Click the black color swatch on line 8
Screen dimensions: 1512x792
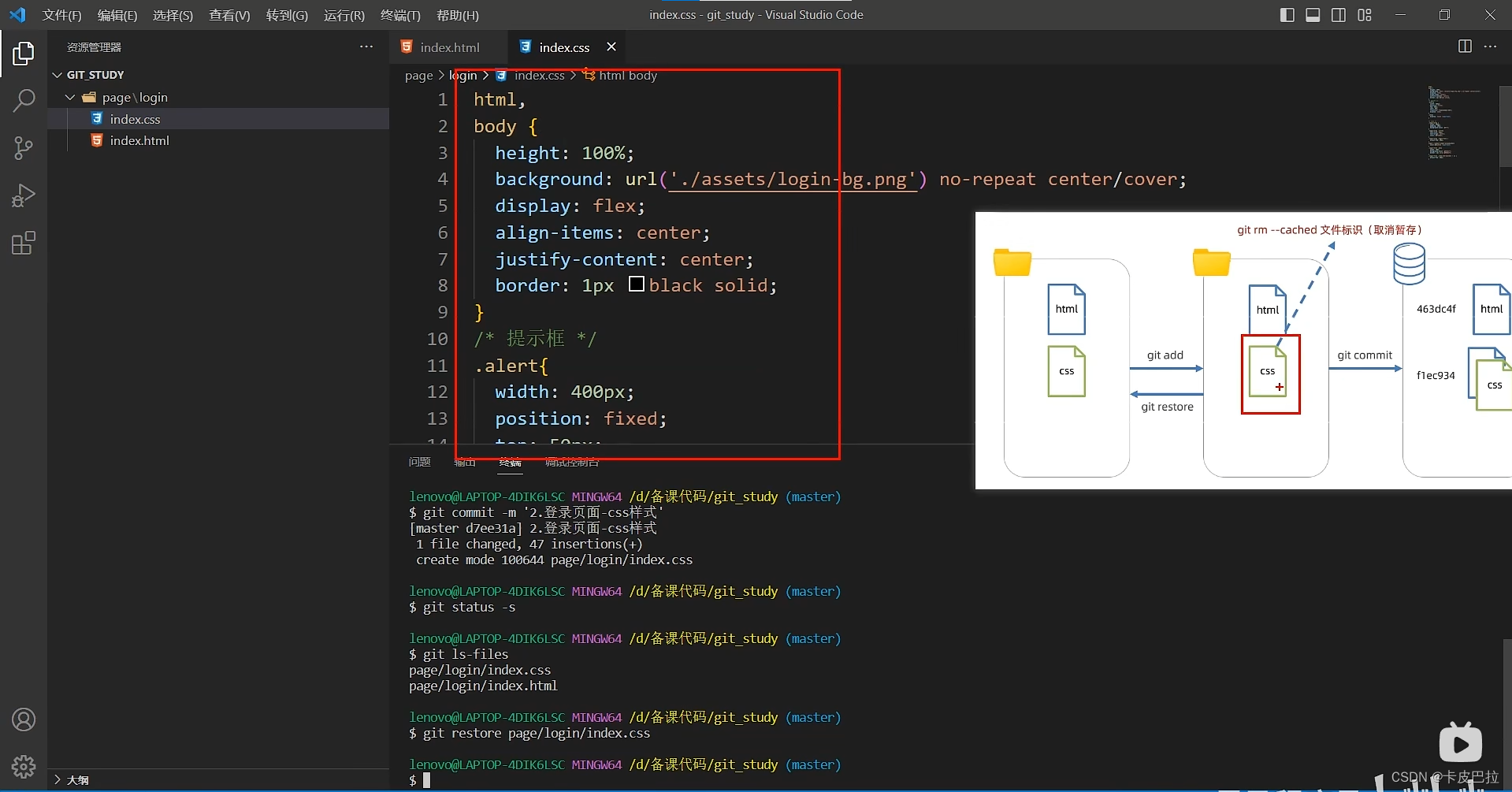tap(637, 284)
